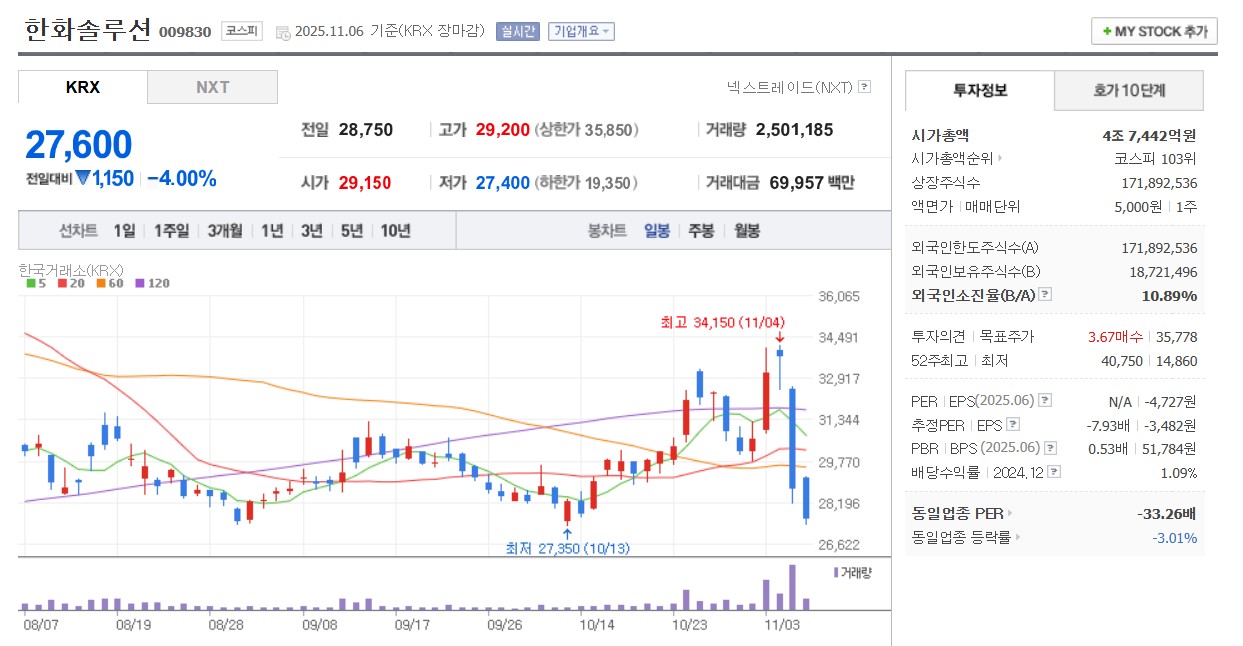
Task: Click the orange 60-day legend color swatch
Action: coord(101,283)
